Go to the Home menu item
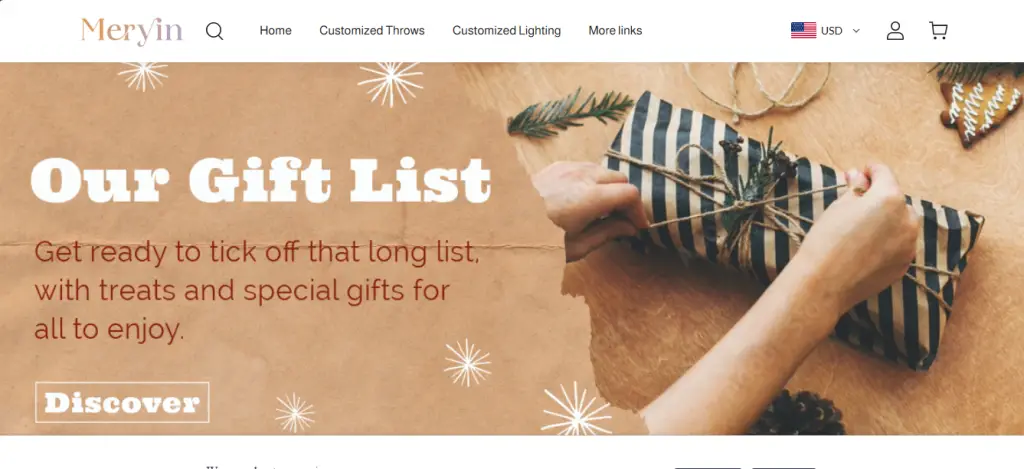 click(276, 31)
